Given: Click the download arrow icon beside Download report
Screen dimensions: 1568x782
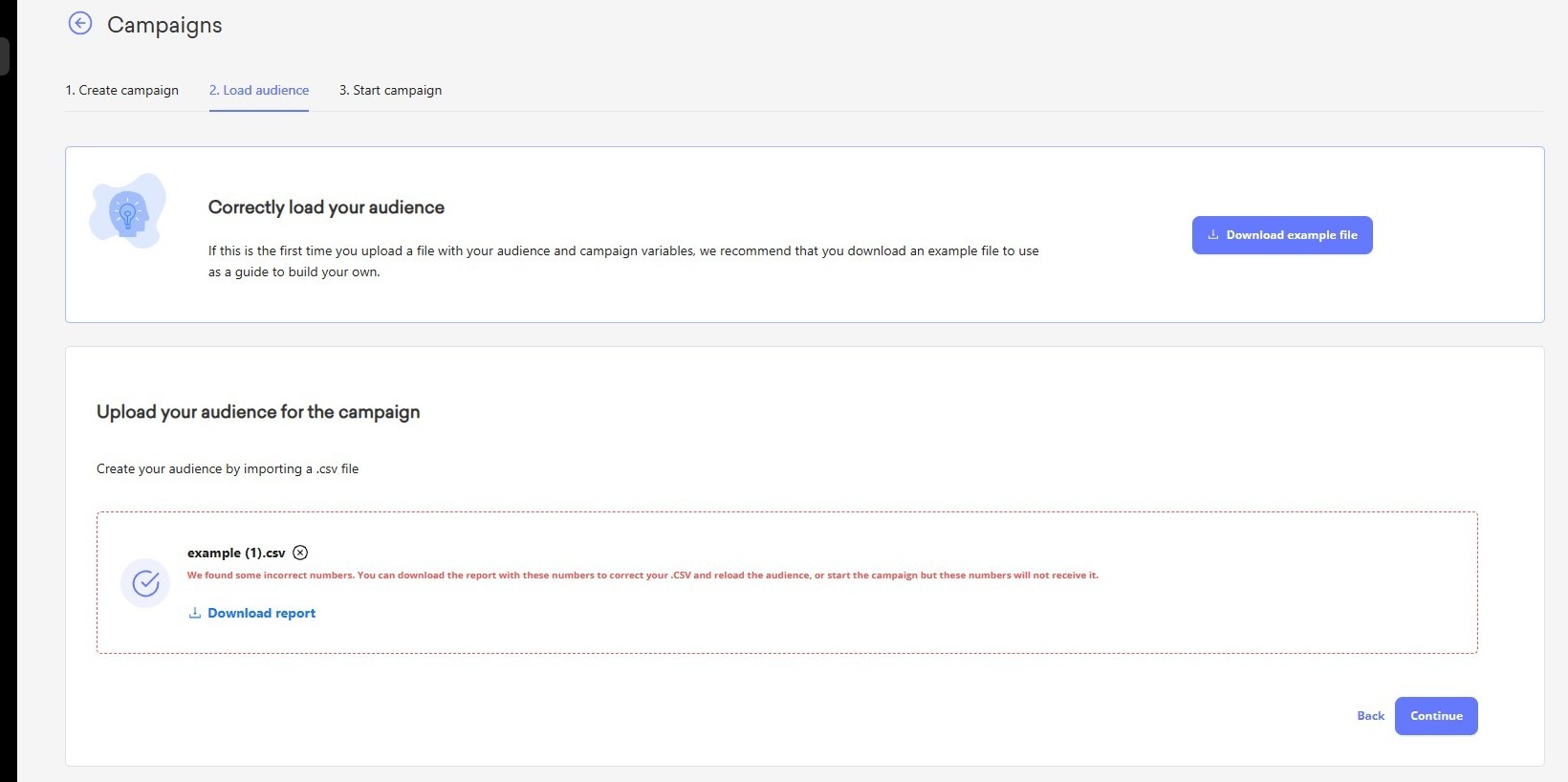Looking at the screenshot, I should coord(195,614).
